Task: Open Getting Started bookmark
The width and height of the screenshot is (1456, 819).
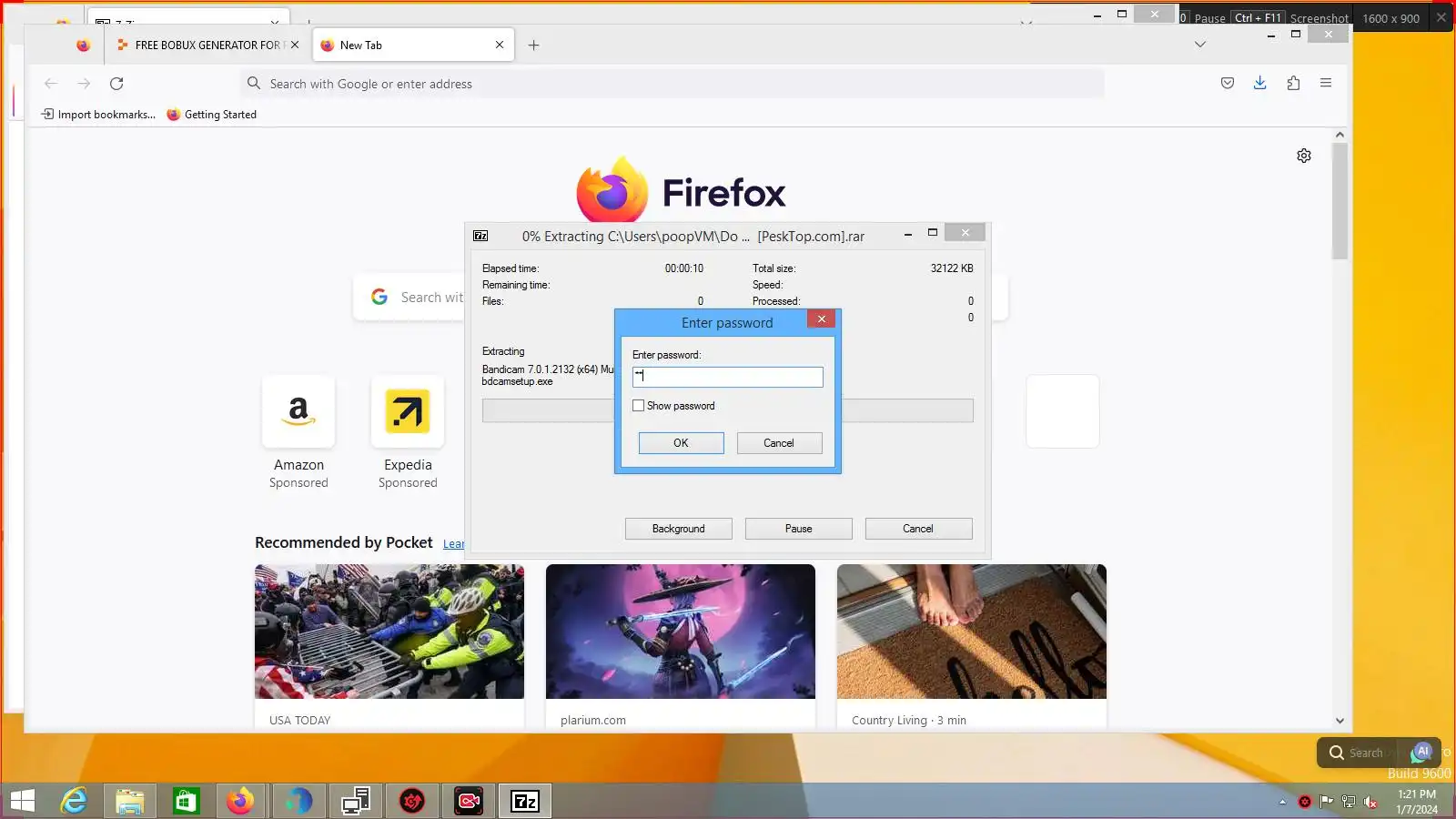Action: pos(212,115)
